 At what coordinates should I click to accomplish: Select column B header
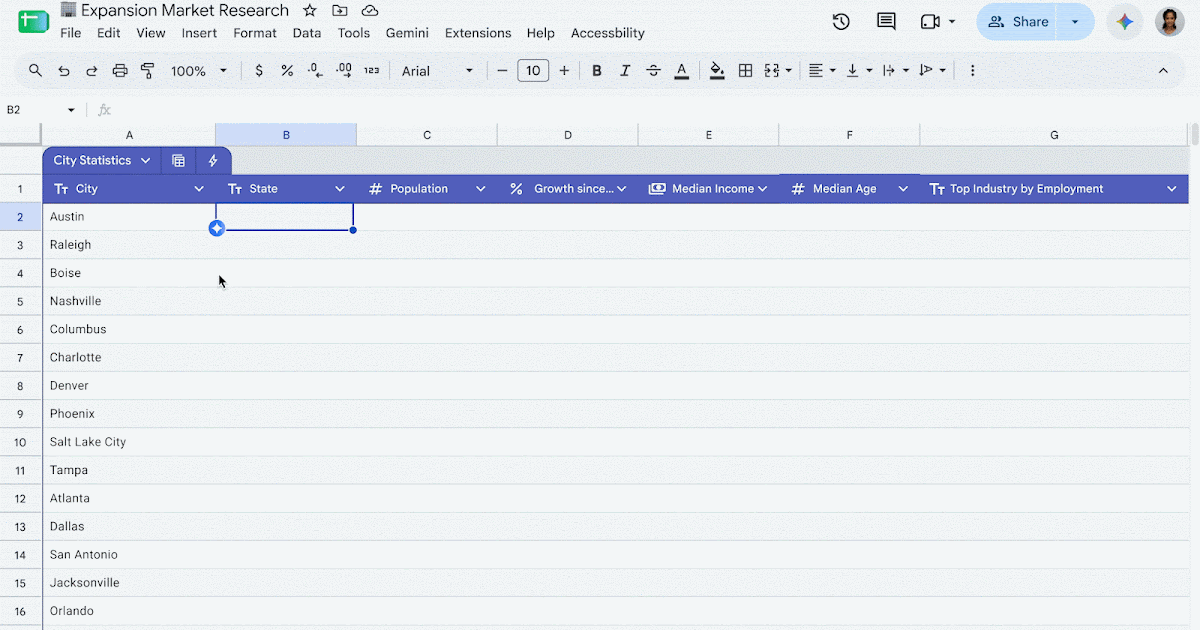pos(286,135)
